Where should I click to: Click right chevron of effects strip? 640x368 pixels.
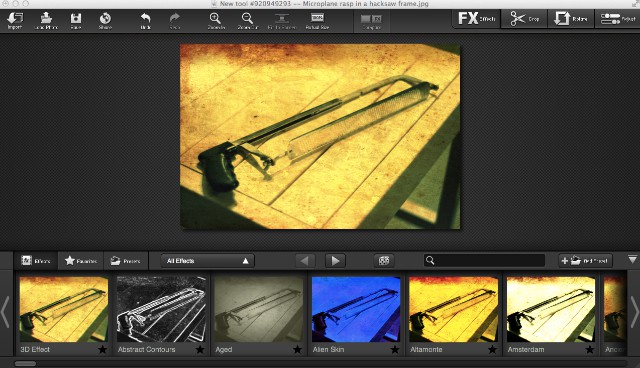[634, 312]
